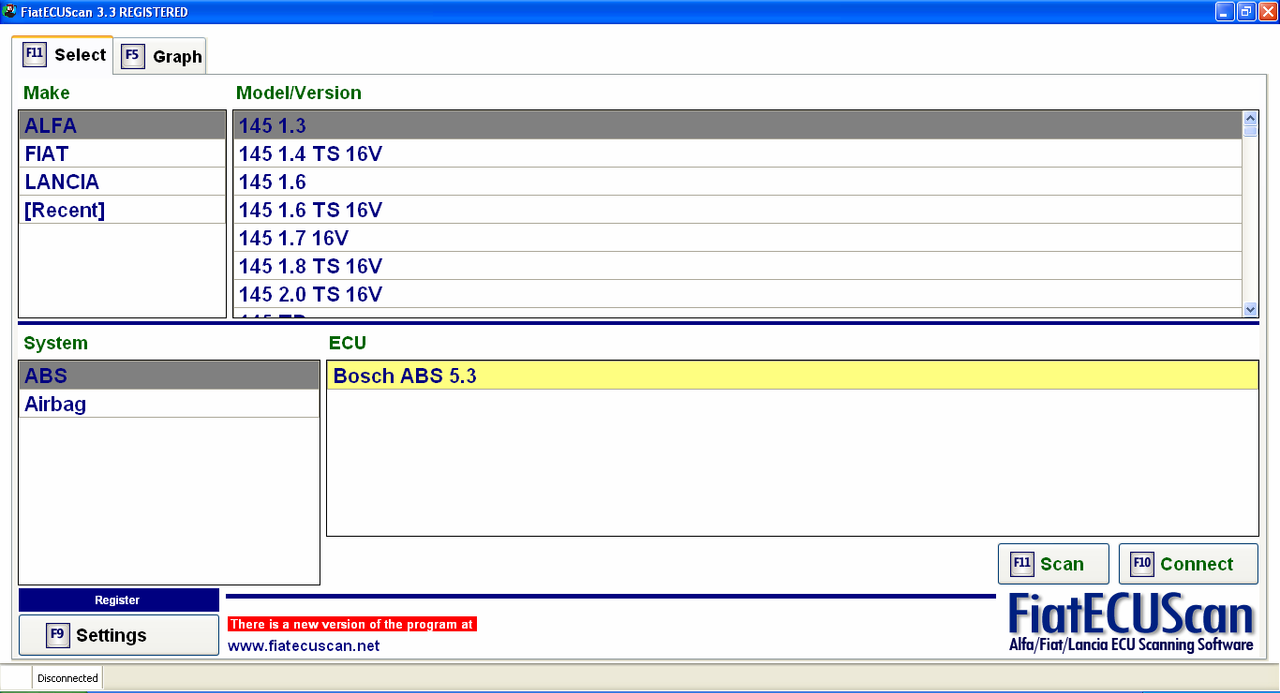1280x693 pixels.
Task: Pick model 145 1.6 TS 16V
Action: pyautogui.click(x=738, y=209)
